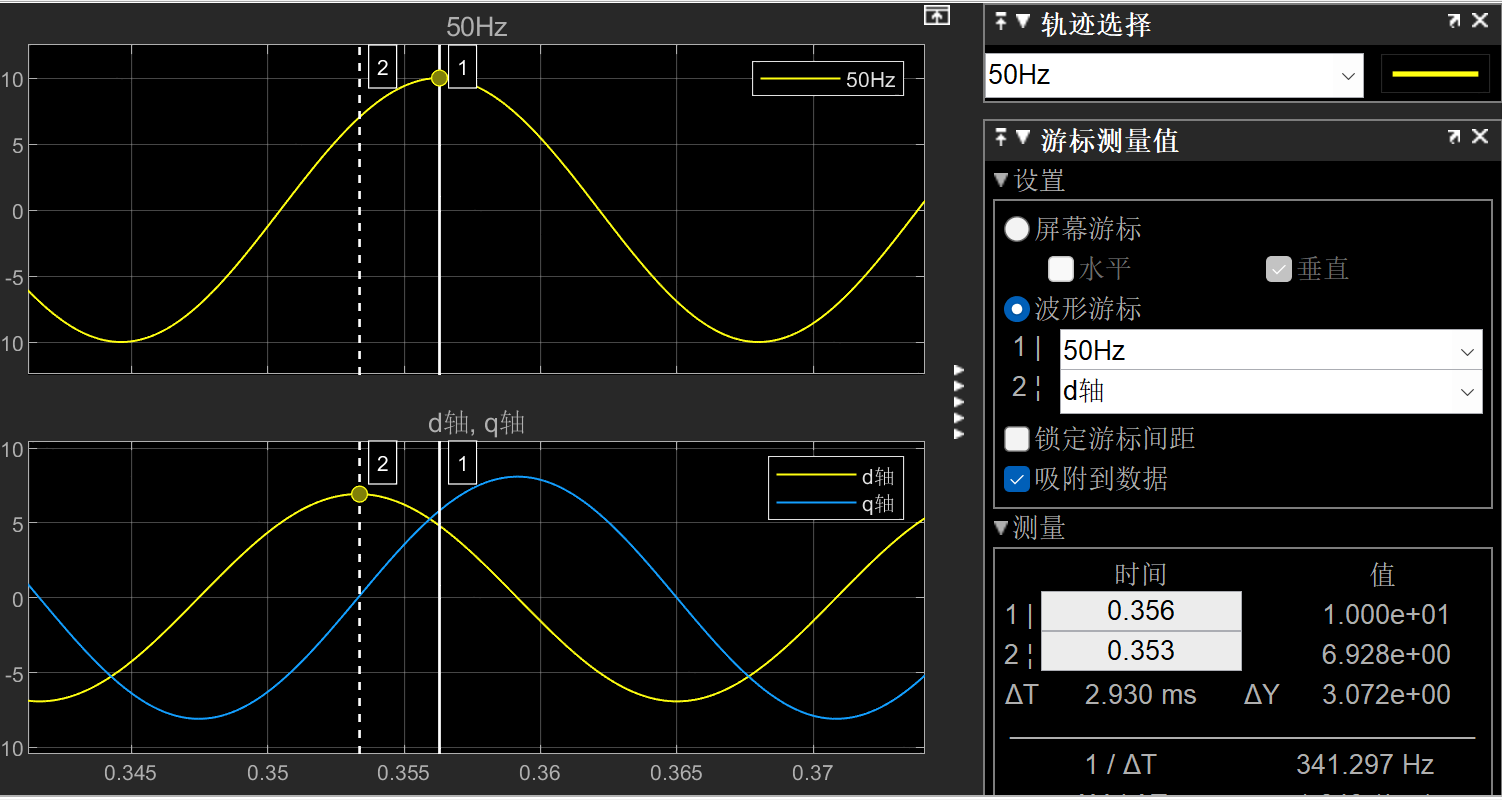
Task: Click the 时间 column header
Action: 1141,574
